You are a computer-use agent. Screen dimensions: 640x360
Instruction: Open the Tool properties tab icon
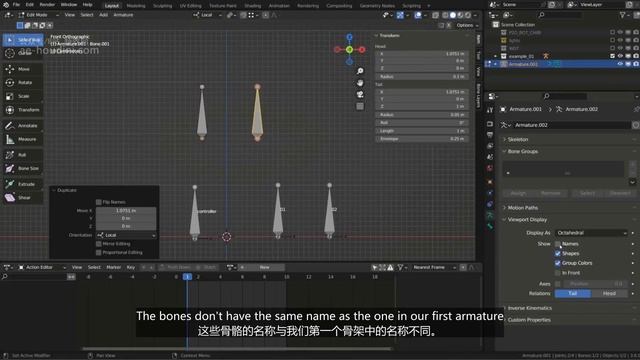pyautogui.click(x=490, y=110)
